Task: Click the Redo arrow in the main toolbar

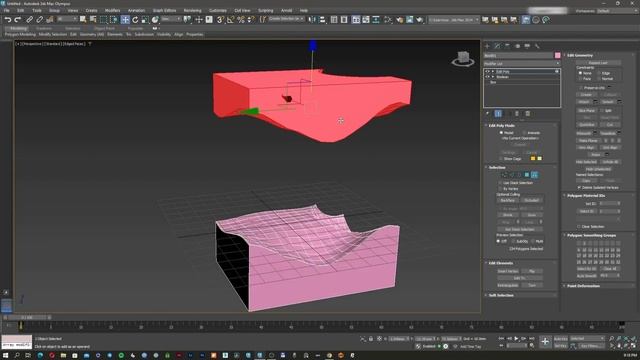Action: 18,20
